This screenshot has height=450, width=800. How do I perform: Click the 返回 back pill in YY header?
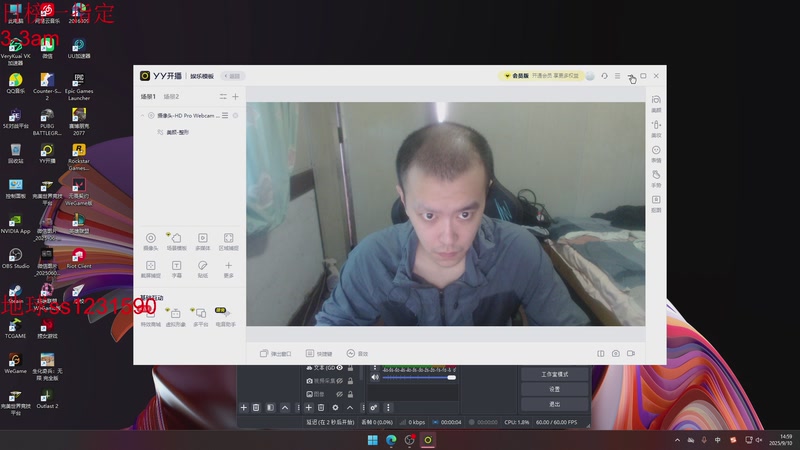pos(233,76)
